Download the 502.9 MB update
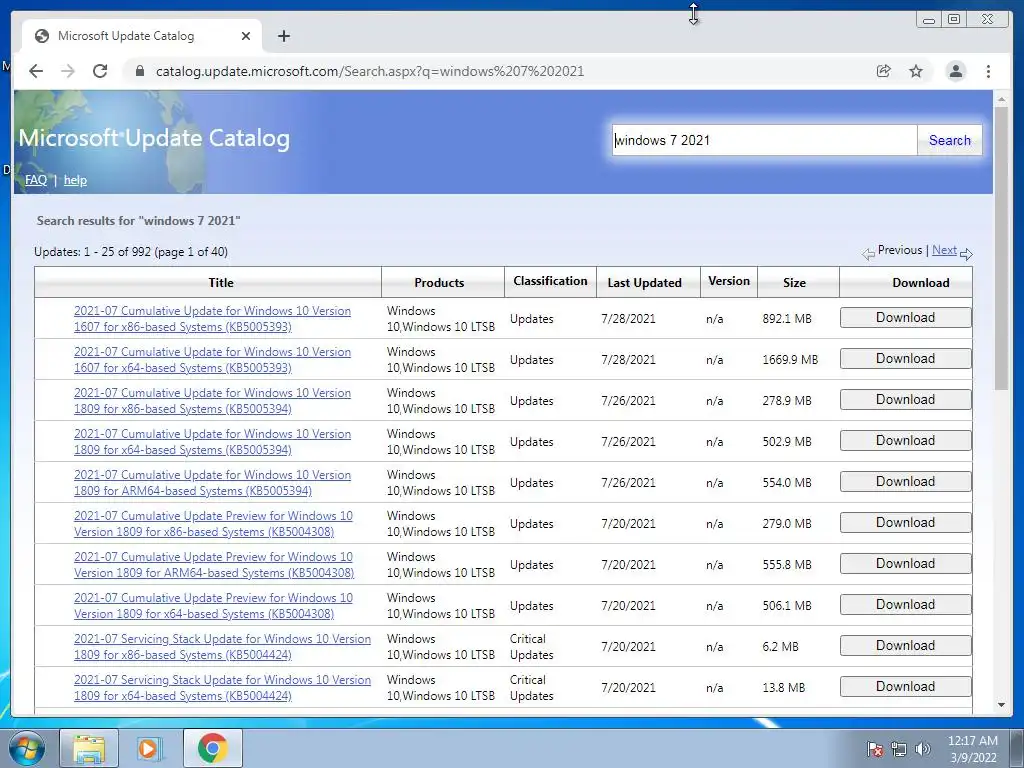This screenshot has width=1024, height=768. pyautogui.click(x=905, y=441)
